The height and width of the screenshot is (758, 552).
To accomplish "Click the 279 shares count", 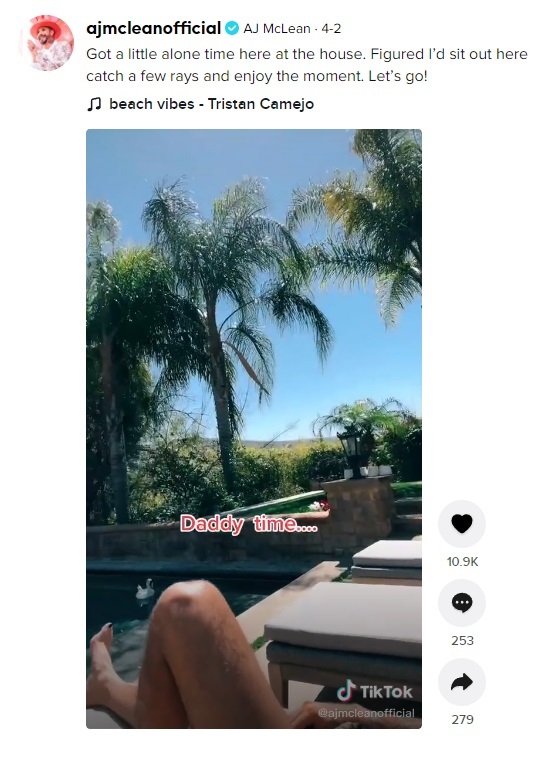I will 462,720.
